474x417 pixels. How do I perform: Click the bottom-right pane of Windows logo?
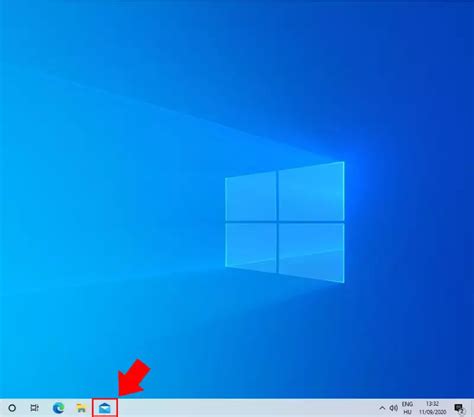click(x=311, y=252)
